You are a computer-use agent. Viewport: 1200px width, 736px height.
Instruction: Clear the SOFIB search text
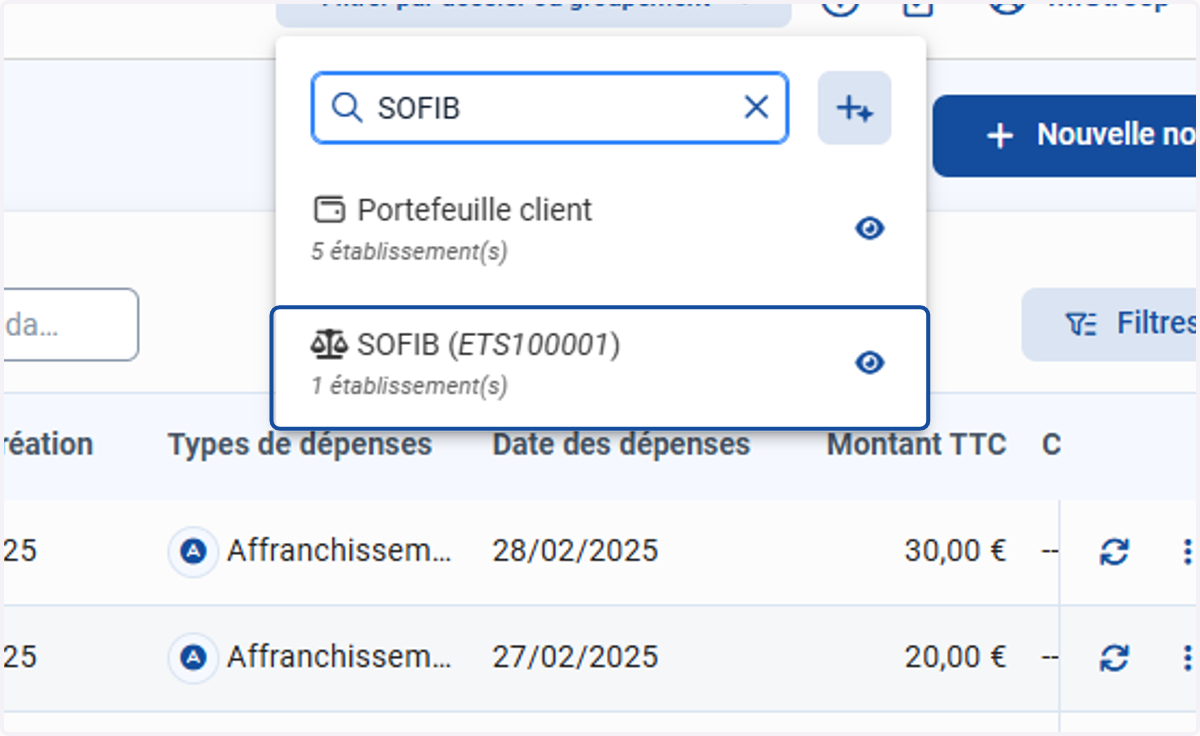click(x=756, y=107)
